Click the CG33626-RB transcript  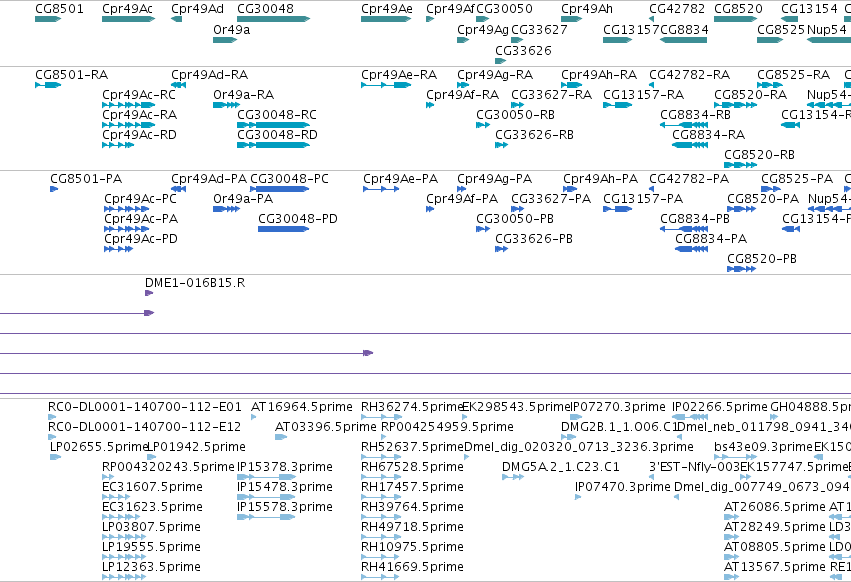pos(501,145)
